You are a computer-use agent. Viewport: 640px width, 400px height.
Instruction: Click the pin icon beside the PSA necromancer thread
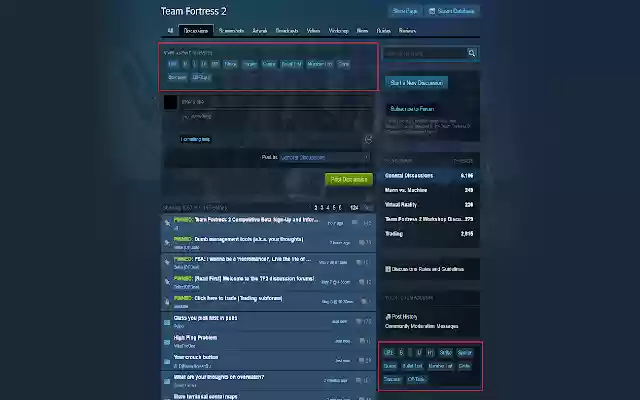[167, 262]
